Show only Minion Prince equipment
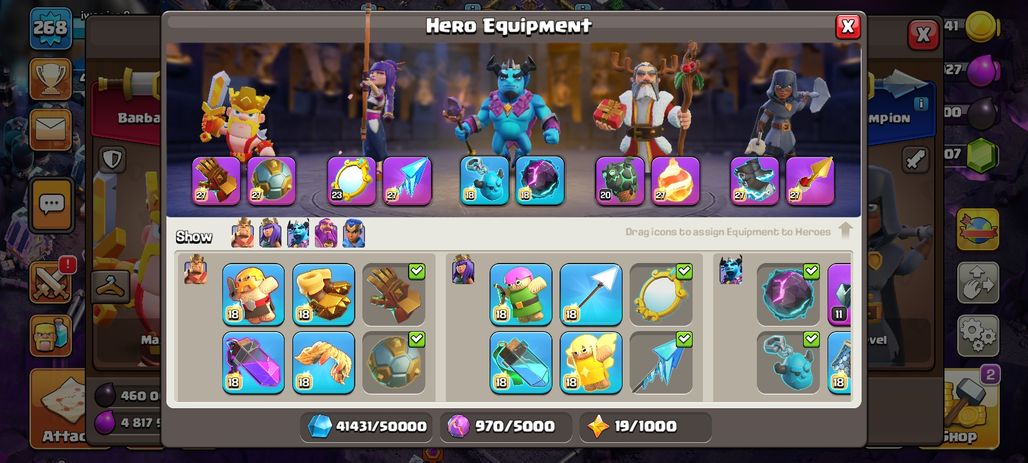Screen dimensions: 1028x463 (x=298, y=233)
